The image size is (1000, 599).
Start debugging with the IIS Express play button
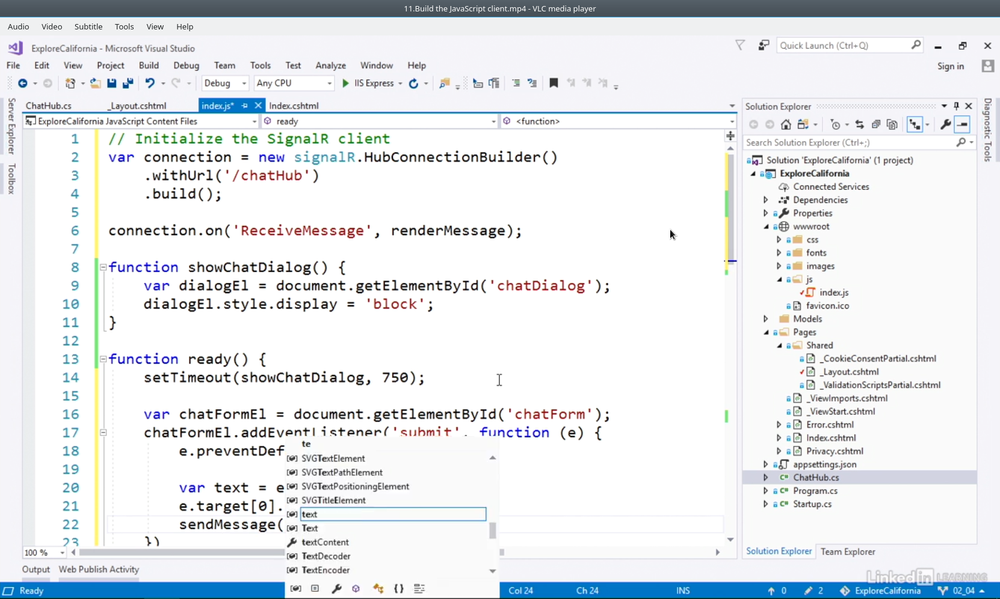click(x=346, y=84)
